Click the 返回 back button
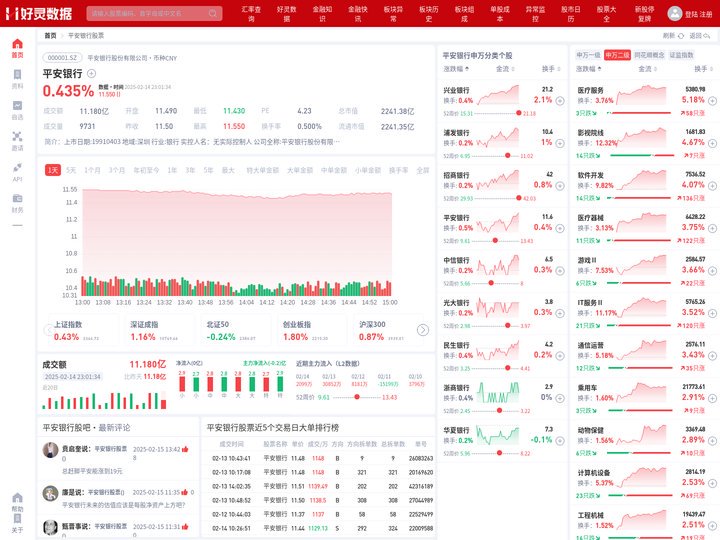Viewport: 720px width, 540px height. [x=700, y=35]
